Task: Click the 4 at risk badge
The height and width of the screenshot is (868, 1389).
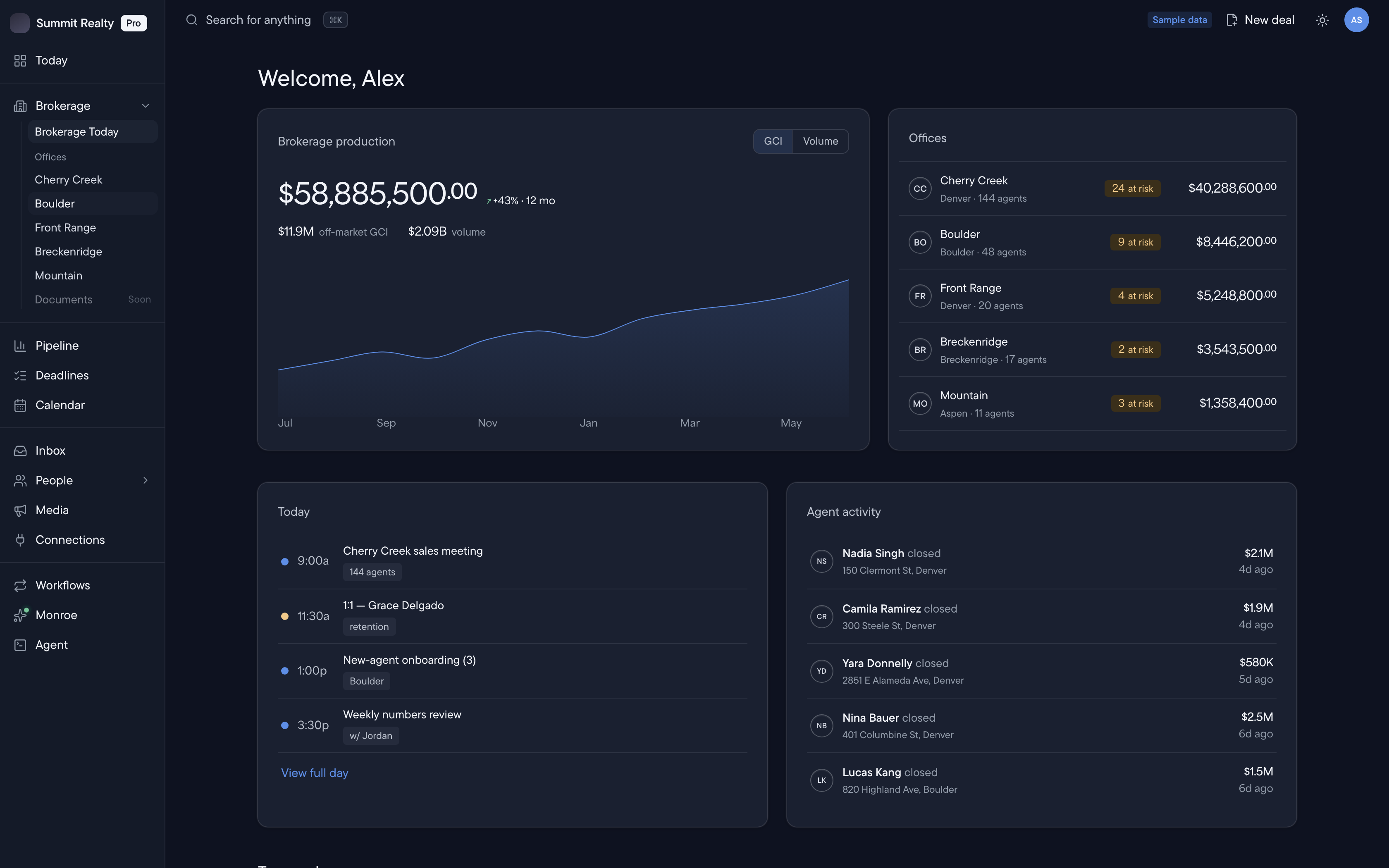Action: tap(1135, 296)
